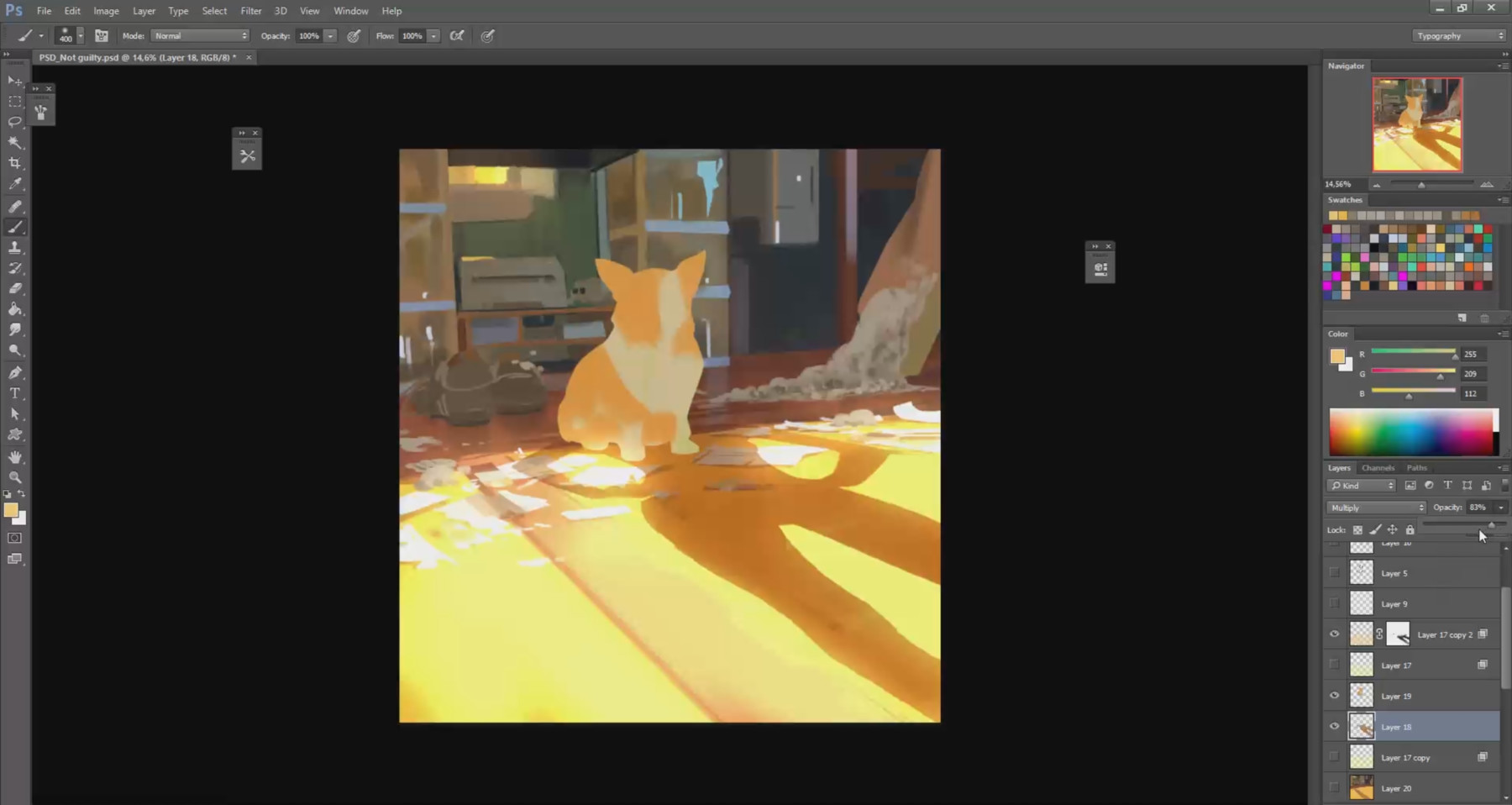Toggle lock position

pyautogui.click(x=1392, y=529)
